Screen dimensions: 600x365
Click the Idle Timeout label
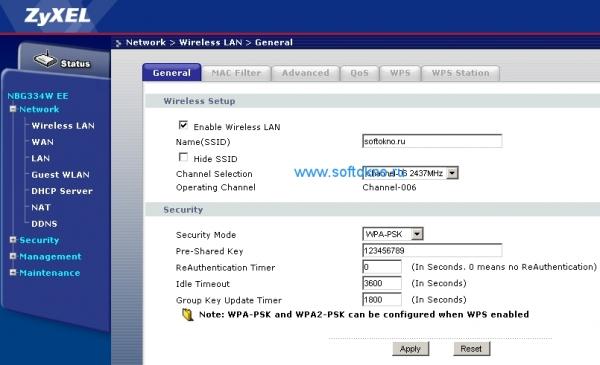(203, 284)
